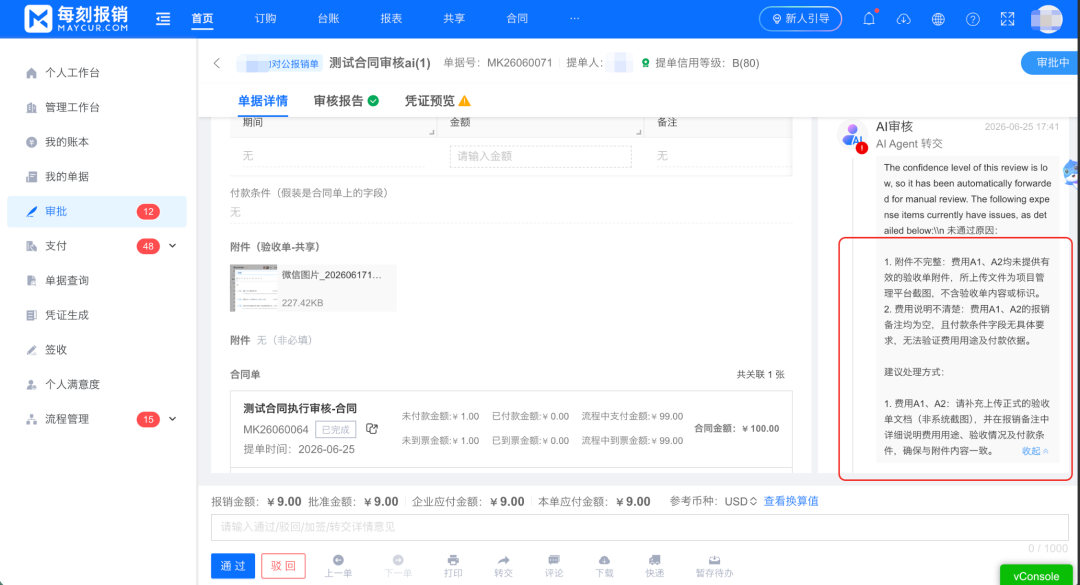The height and width of the screenshot is (585, 1080).
Task: Click the 共关联 1 张 text
Action: click(x=760, y=375)
